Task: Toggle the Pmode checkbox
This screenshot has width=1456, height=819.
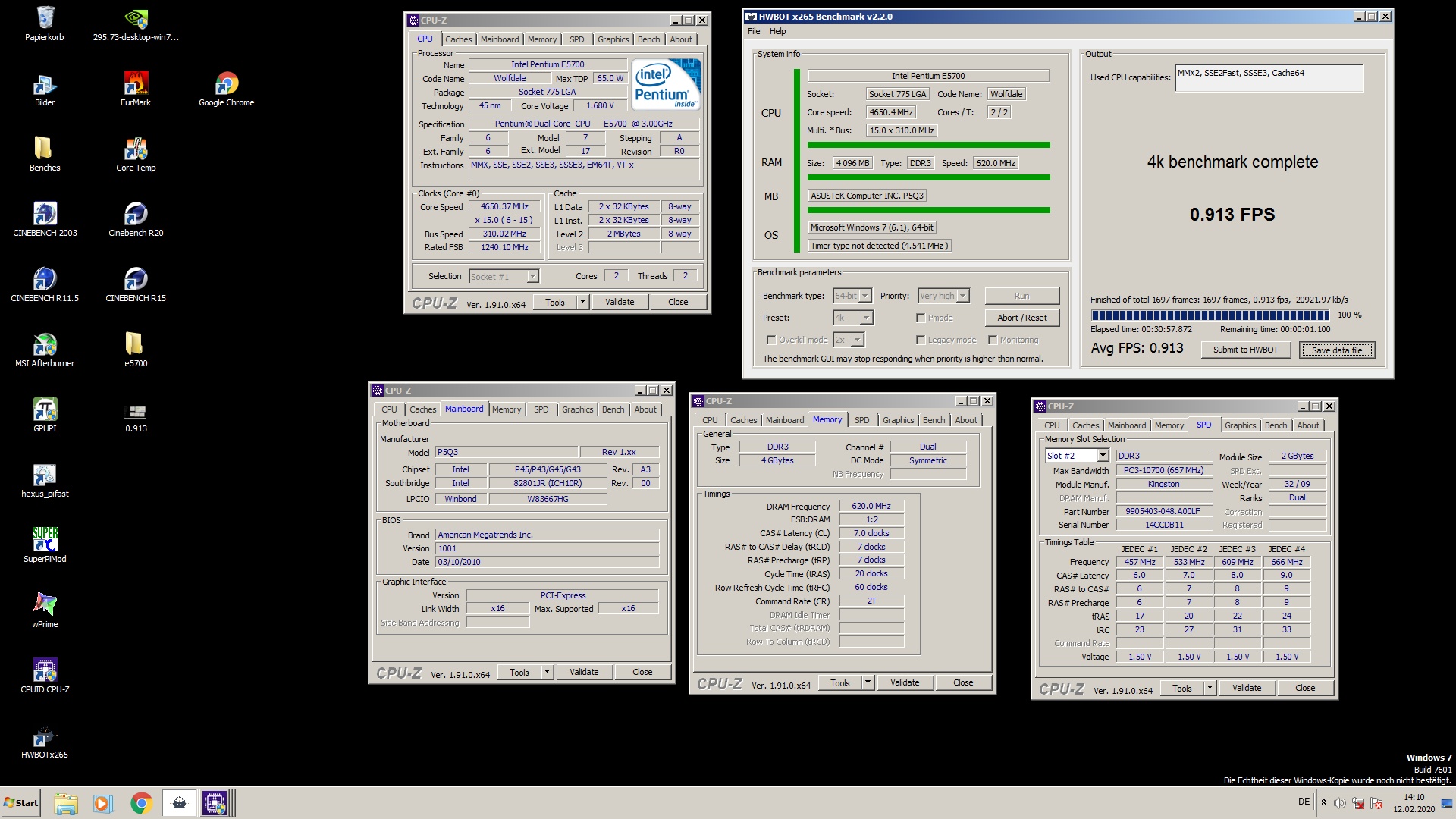Action: [x=921, y=318]
